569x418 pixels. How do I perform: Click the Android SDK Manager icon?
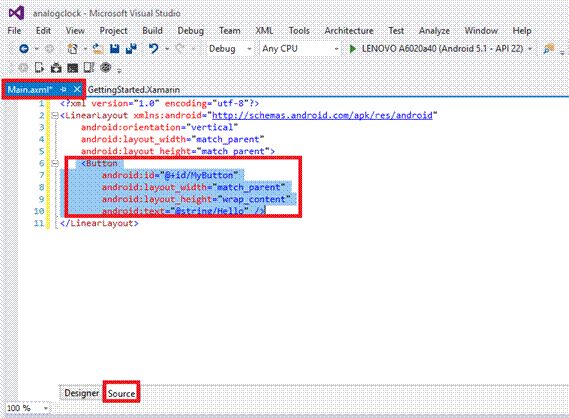click(x=56, y=67)
